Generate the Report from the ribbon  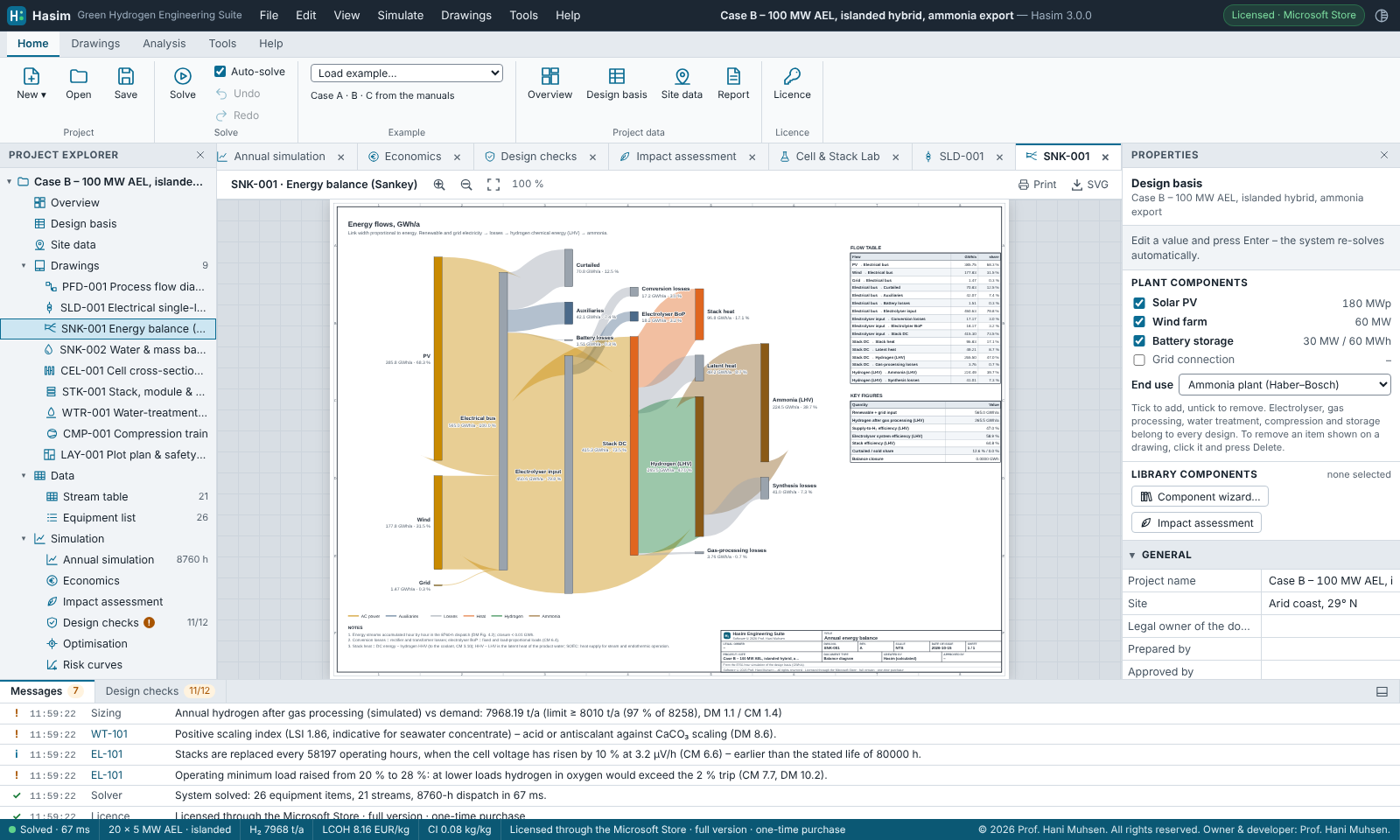pos(733,84)
